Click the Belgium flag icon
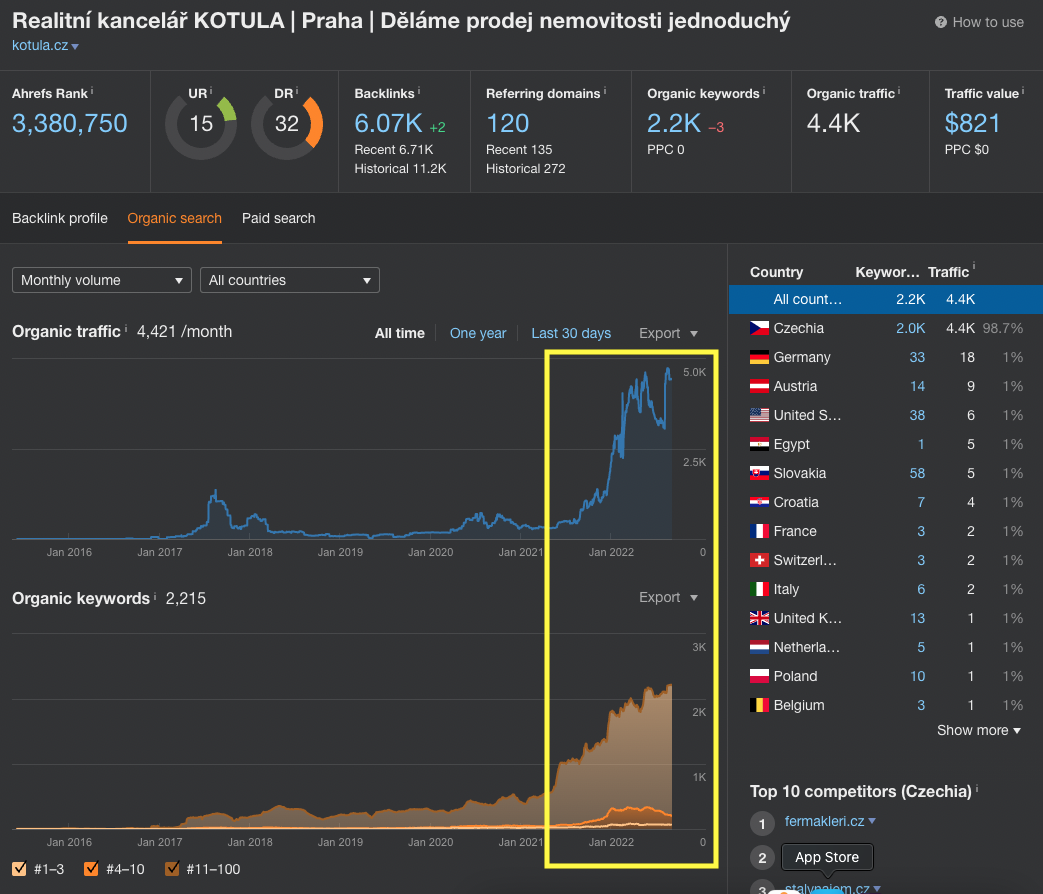1043x894 pixels. coord(759,705)
